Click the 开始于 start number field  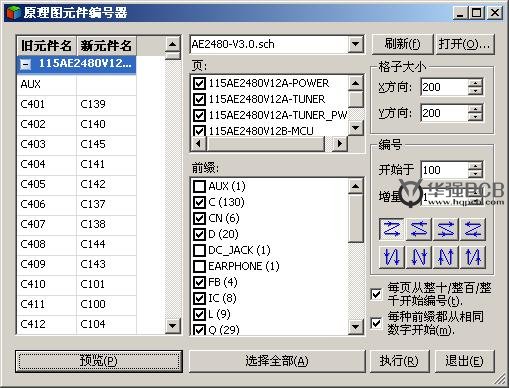[445, 170]
